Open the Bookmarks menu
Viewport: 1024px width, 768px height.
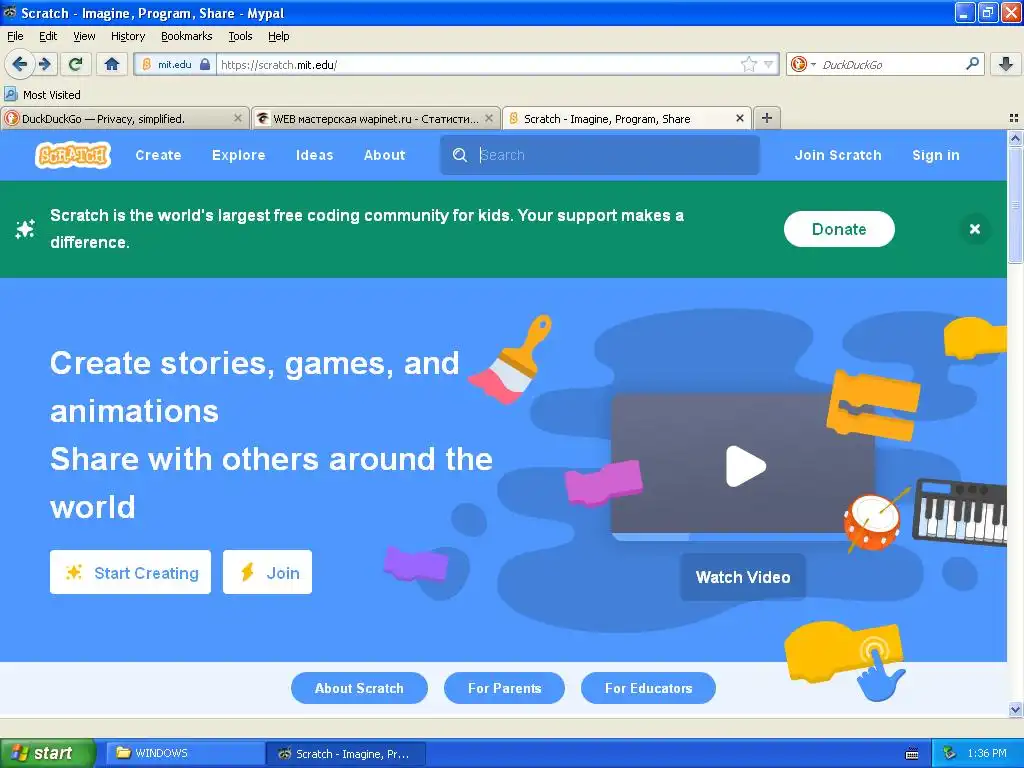tap(186, 36)
